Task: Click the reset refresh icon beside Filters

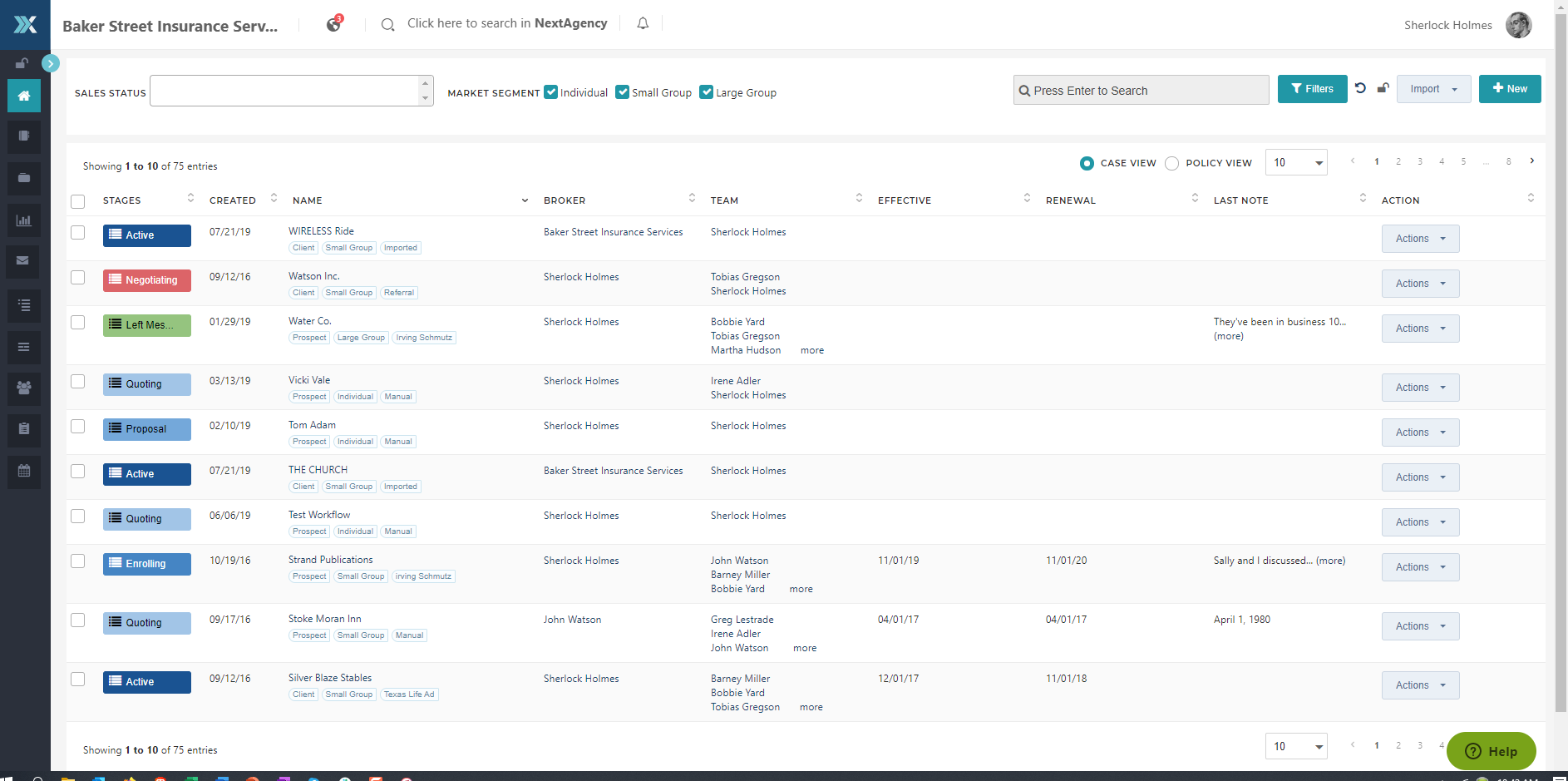Action: (1360, 88)
